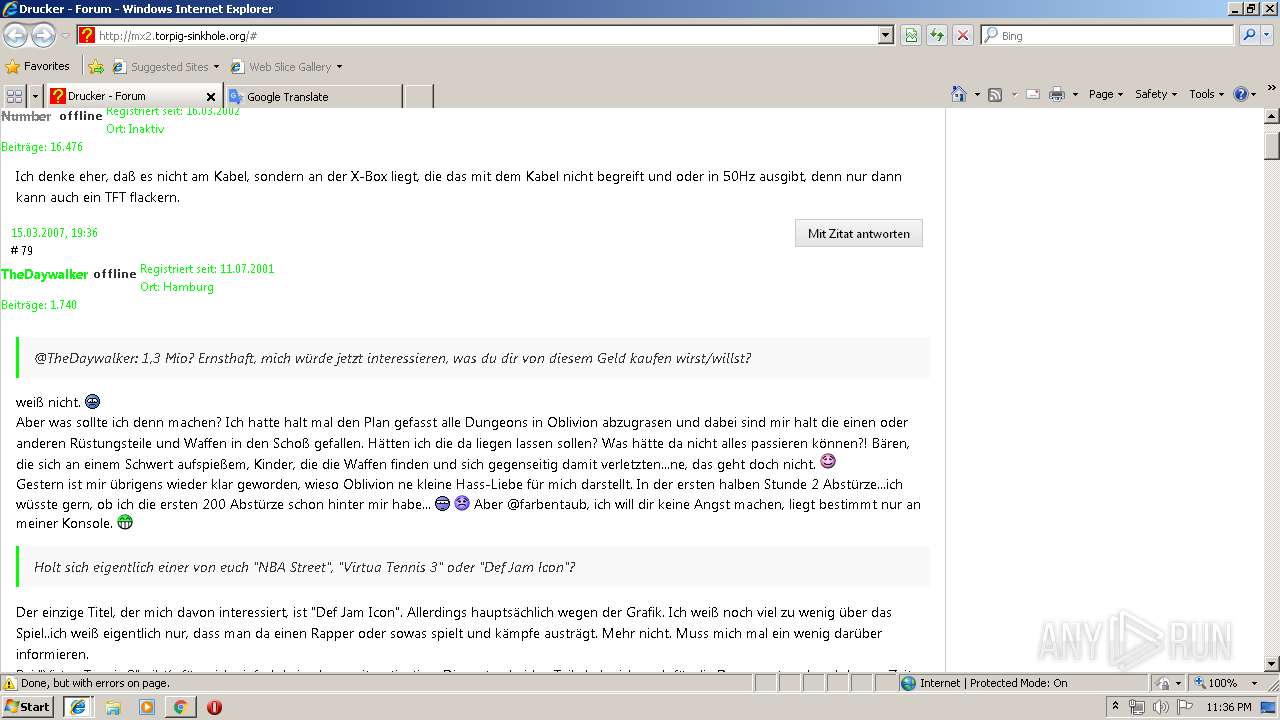Switch to the Google Translate tab
The height and width of the screenshot is (720, 1280).
[312, 97]
